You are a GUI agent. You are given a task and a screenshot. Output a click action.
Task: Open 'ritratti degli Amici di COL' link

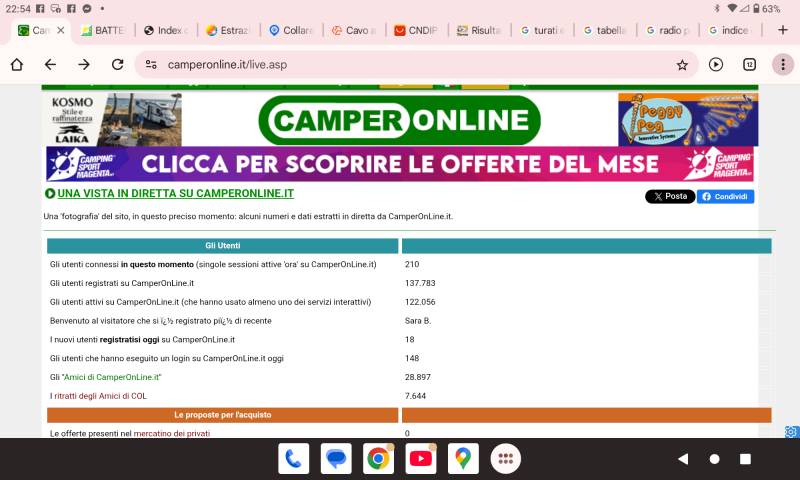click(101, 396)
